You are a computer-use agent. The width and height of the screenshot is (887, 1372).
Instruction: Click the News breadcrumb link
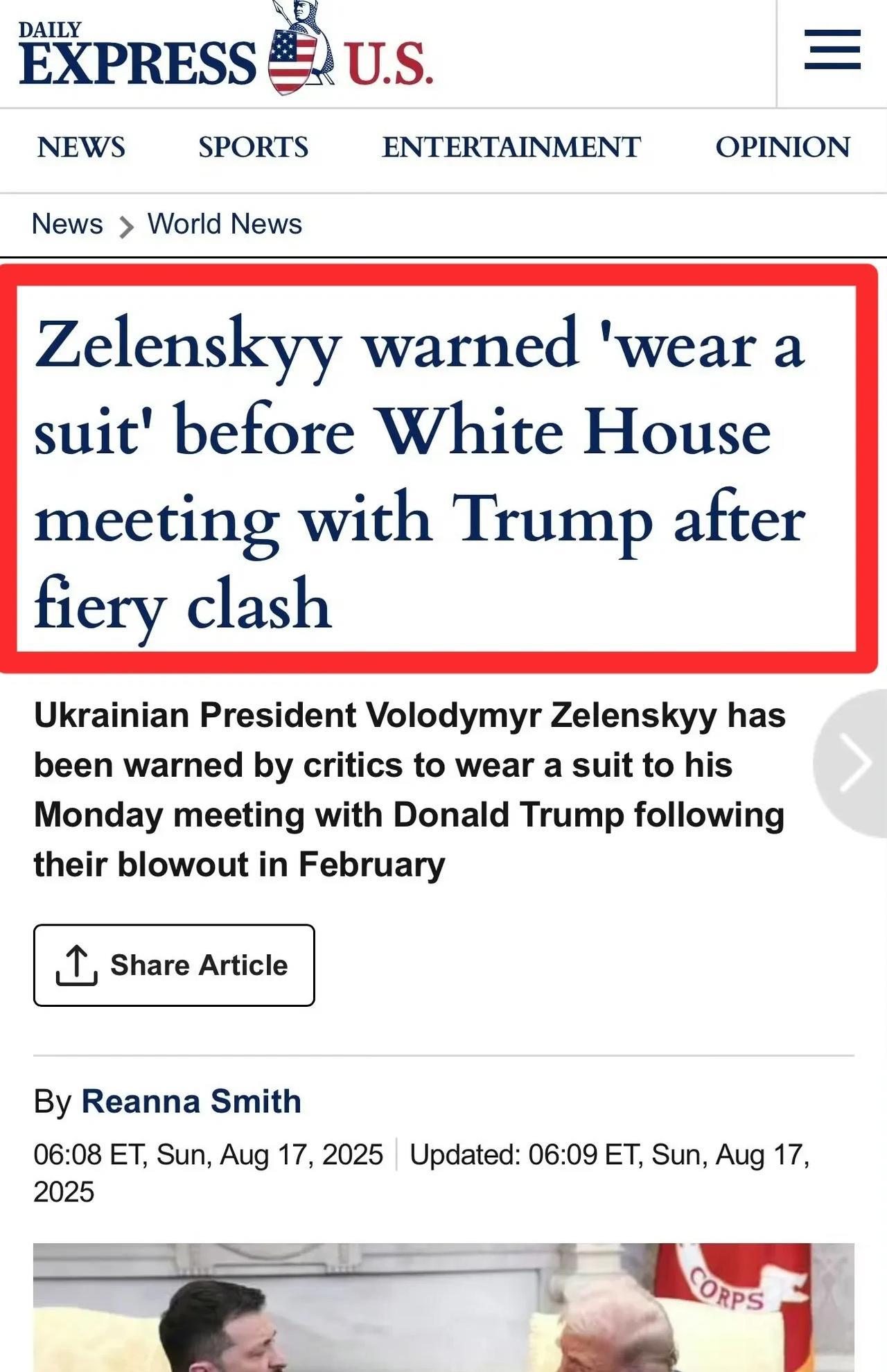[x=67, y=224]
